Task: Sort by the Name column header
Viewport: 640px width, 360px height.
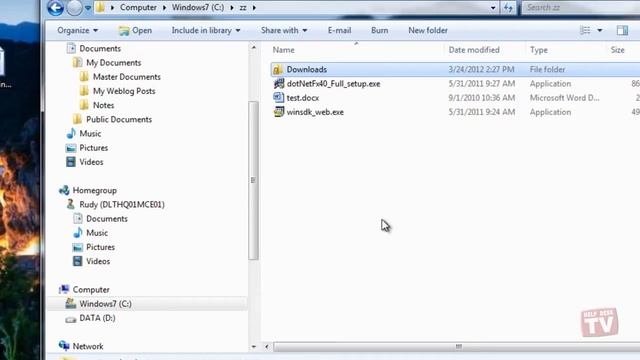Action: pyautogui.click(x=284, y=50)
